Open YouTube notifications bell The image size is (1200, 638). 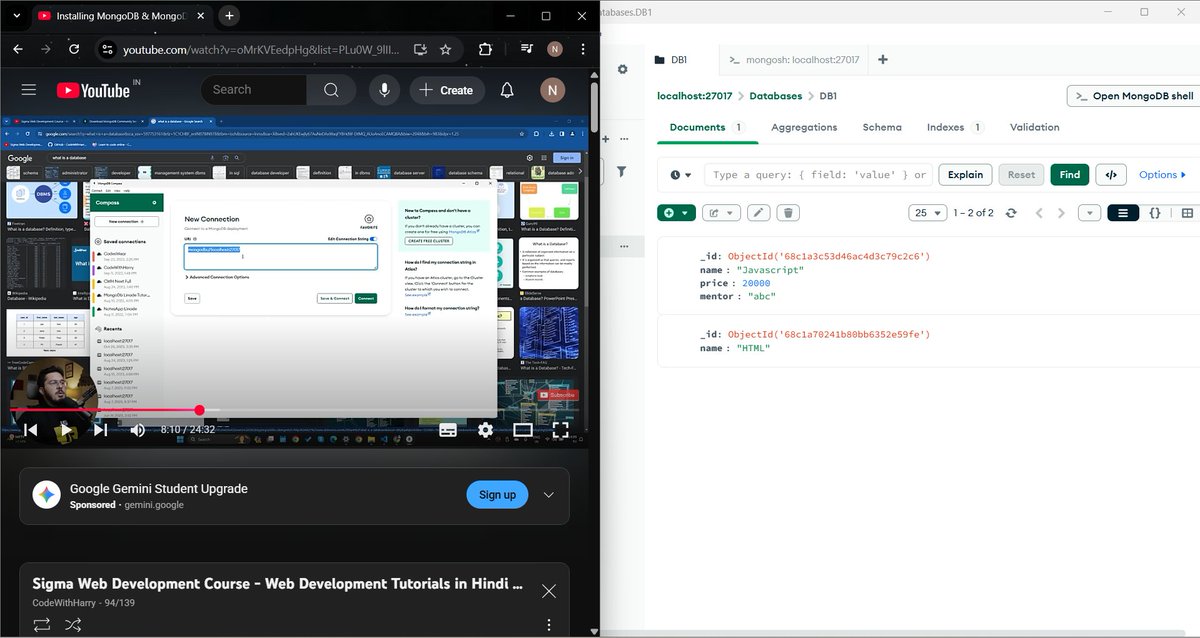pyautogui.click(x=507, y=90)
